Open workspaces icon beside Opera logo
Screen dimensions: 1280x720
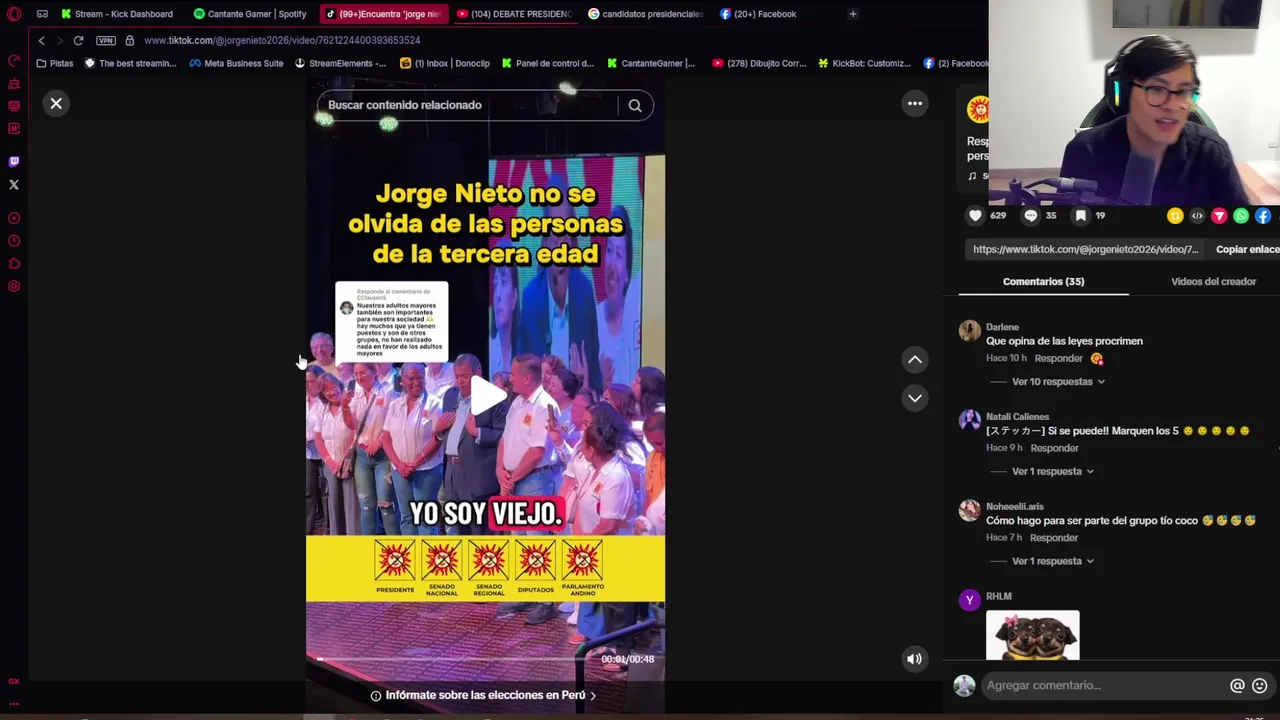[42, 14]
